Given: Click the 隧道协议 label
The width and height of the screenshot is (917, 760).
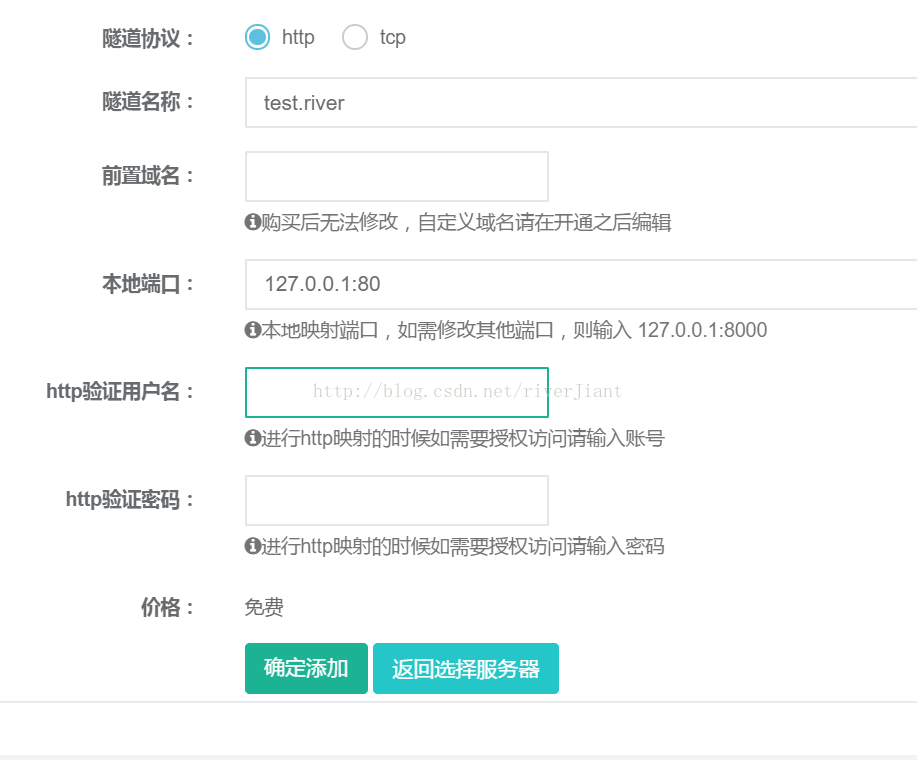Looking at the screenshot, I should tap(148, 39).
